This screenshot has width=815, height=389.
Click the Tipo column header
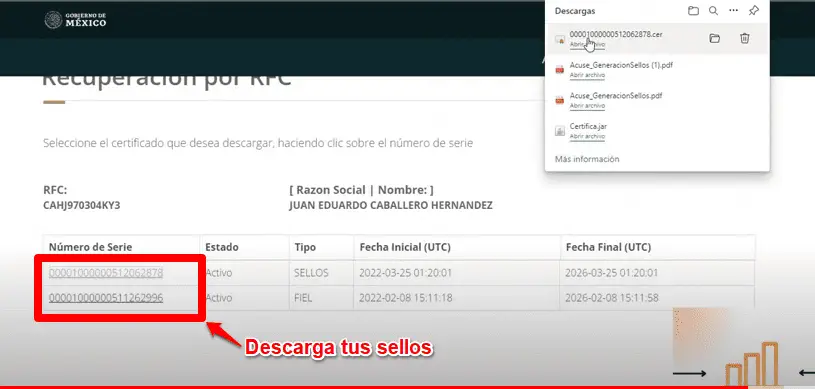click(x=305, y=247)
